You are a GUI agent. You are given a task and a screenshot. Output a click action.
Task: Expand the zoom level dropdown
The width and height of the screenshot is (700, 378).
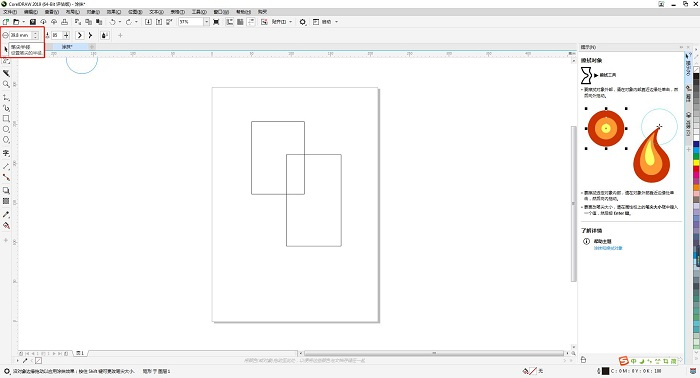tap(206, 22)
